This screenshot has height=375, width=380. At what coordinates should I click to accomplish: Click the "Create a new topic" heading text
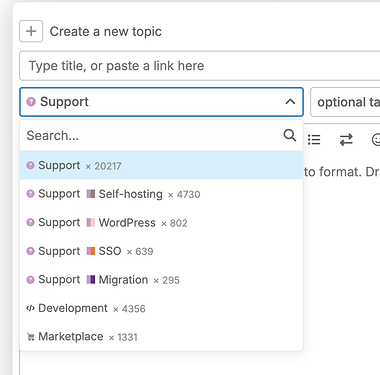click(x=106, y=32)
